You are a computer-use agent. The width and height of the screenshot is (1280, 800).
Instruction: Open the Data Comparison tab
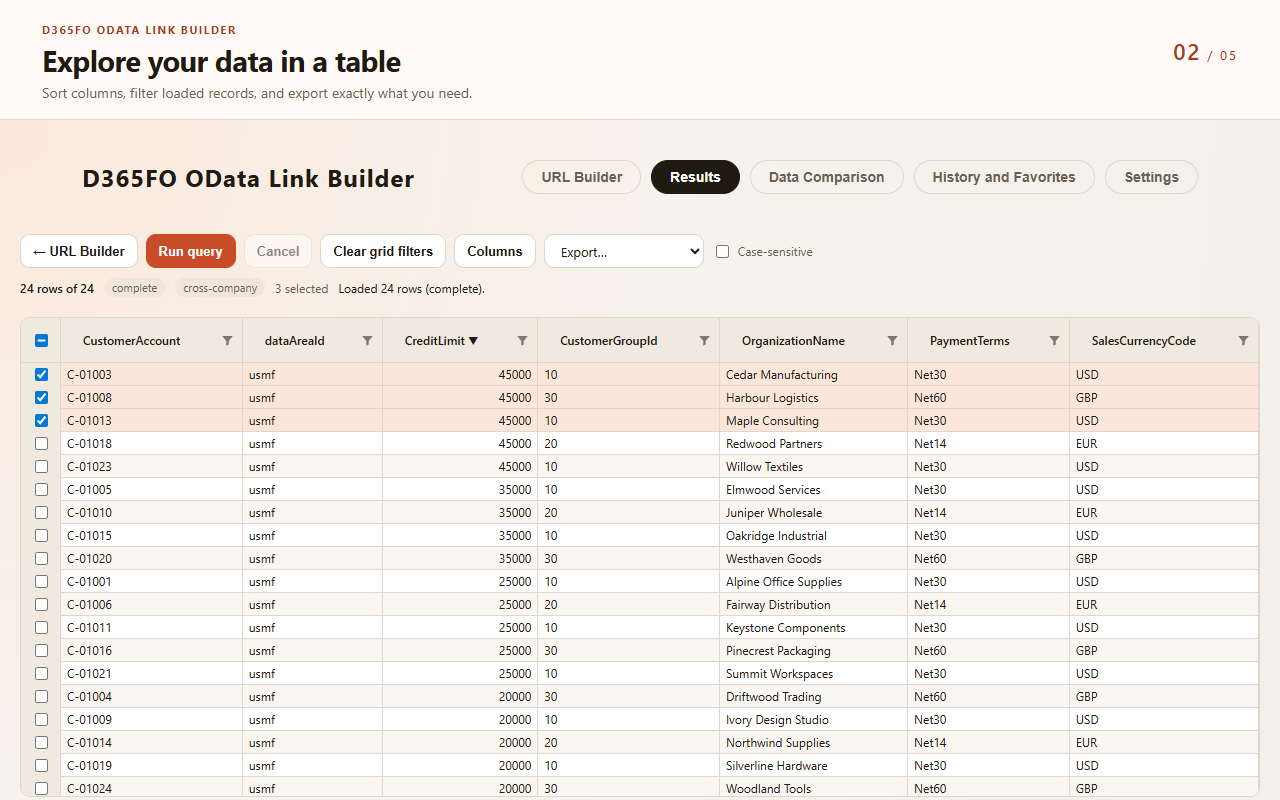(x=826, y=177)
